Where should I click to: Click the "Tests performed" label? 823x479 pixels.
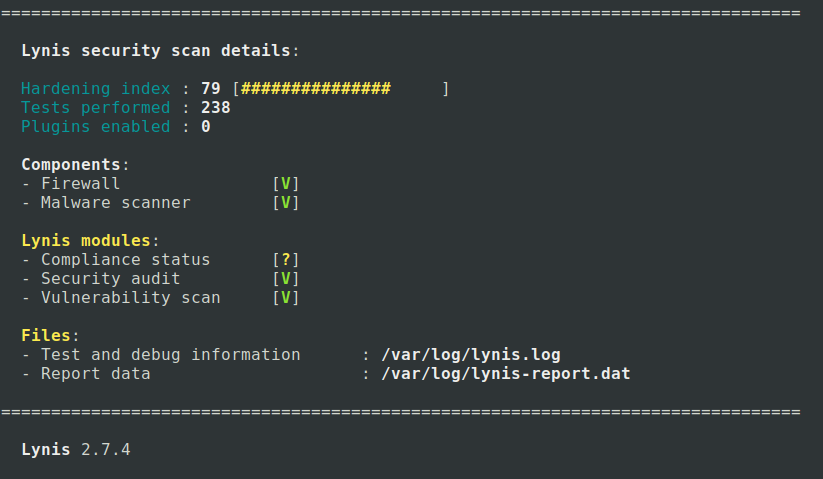95,107
